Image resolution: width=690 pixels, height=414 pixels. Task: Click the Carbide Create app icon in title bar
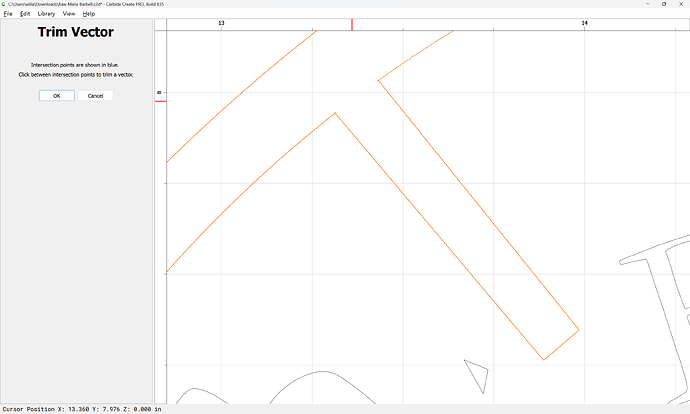click(x=4, y=4)
